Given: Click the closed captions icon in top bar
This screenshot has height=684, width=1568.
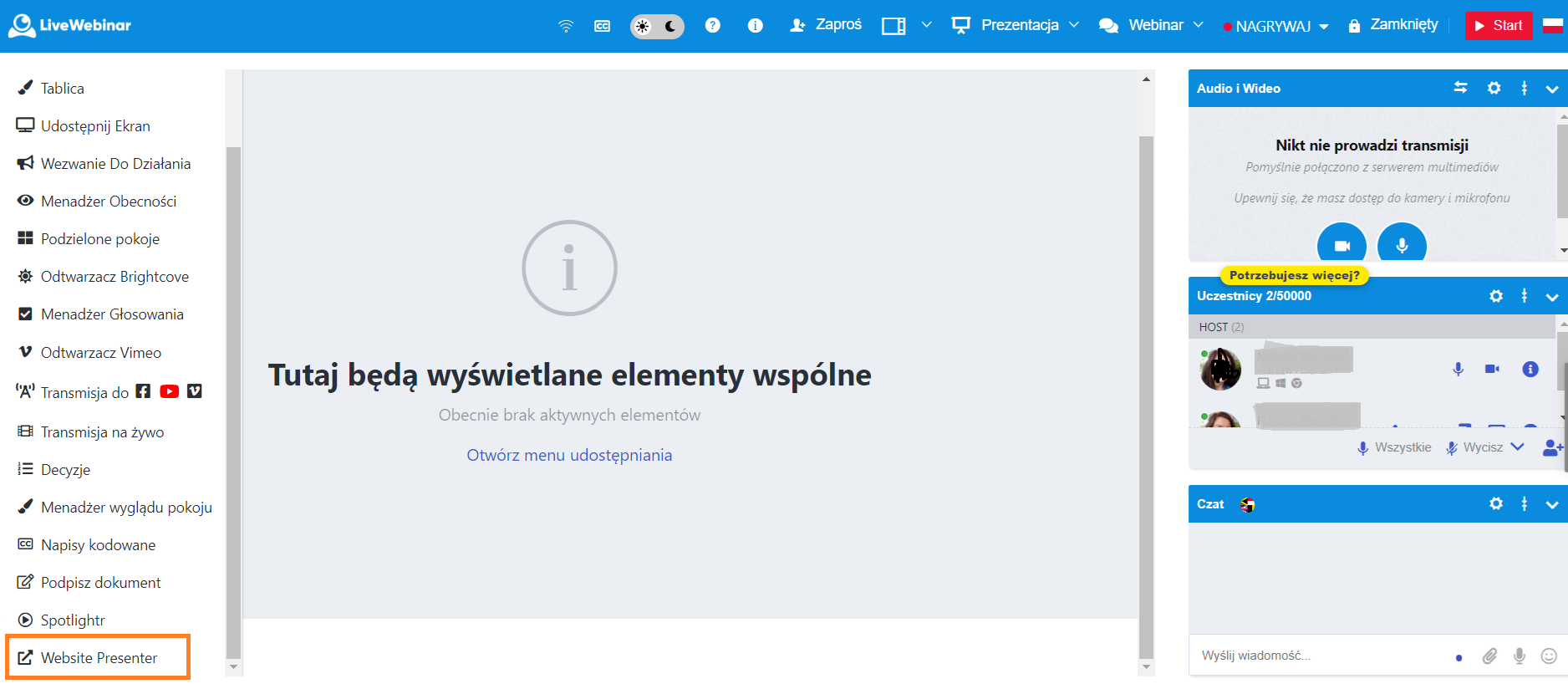Looking at the screenshot, I should point(602,26).
